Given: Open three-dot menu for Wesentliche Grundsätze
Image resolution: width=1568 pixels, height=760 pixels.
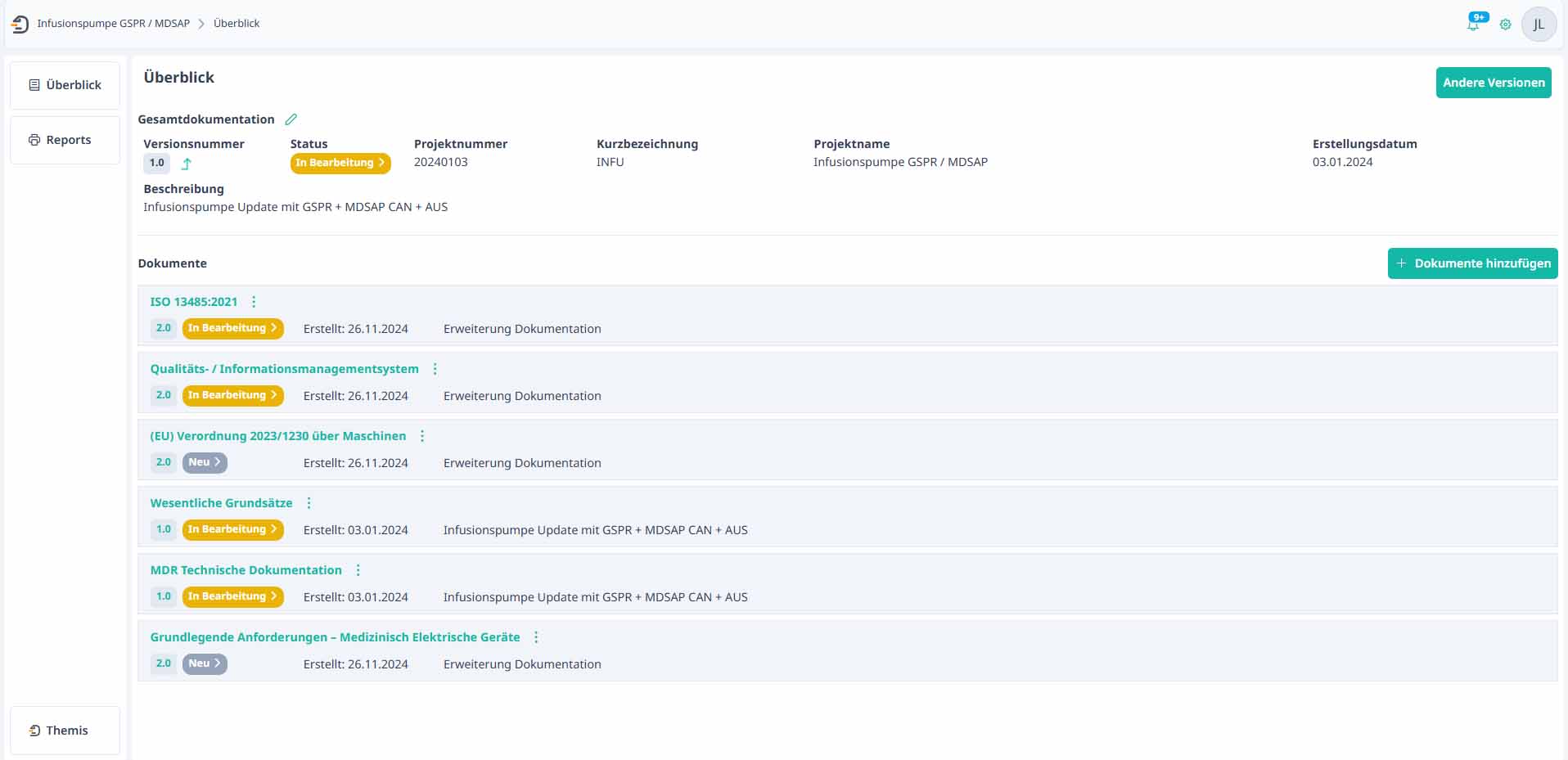Looking at the screenshot, I should pos(309,503).
